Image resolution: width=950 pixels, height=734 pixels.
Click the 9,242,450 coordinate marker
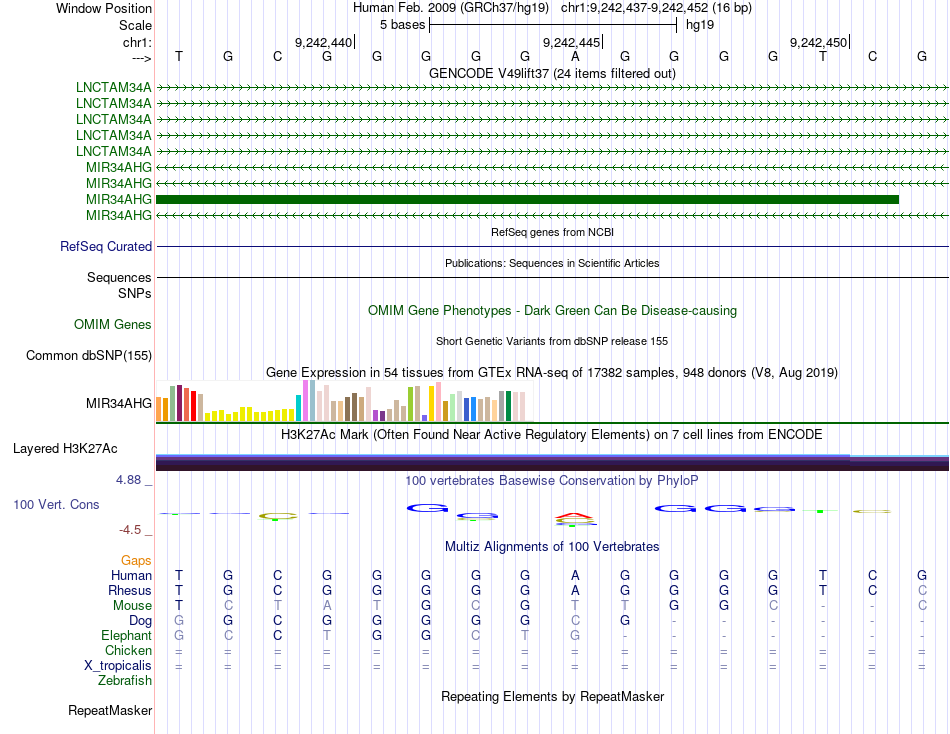818,42
